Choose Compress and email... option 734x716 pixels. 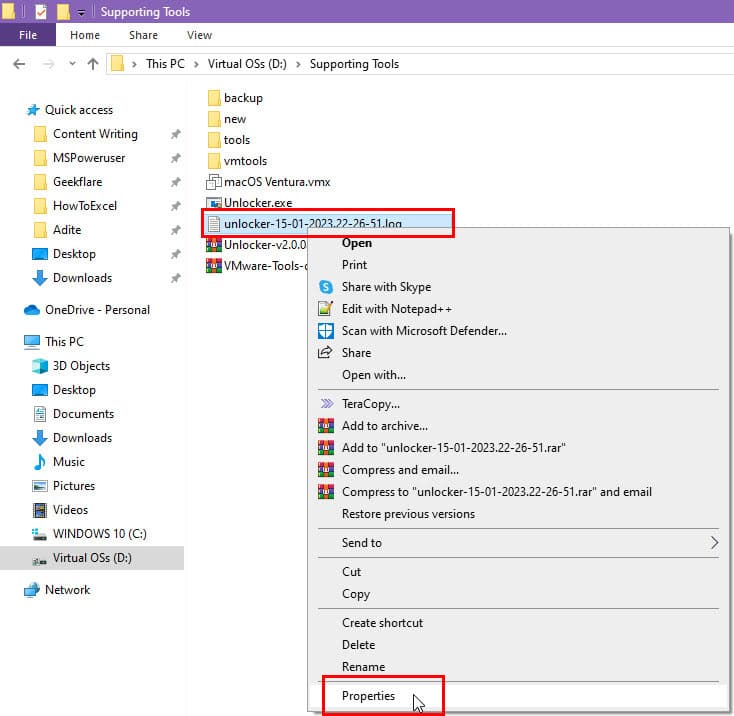(x=400, y=470)
